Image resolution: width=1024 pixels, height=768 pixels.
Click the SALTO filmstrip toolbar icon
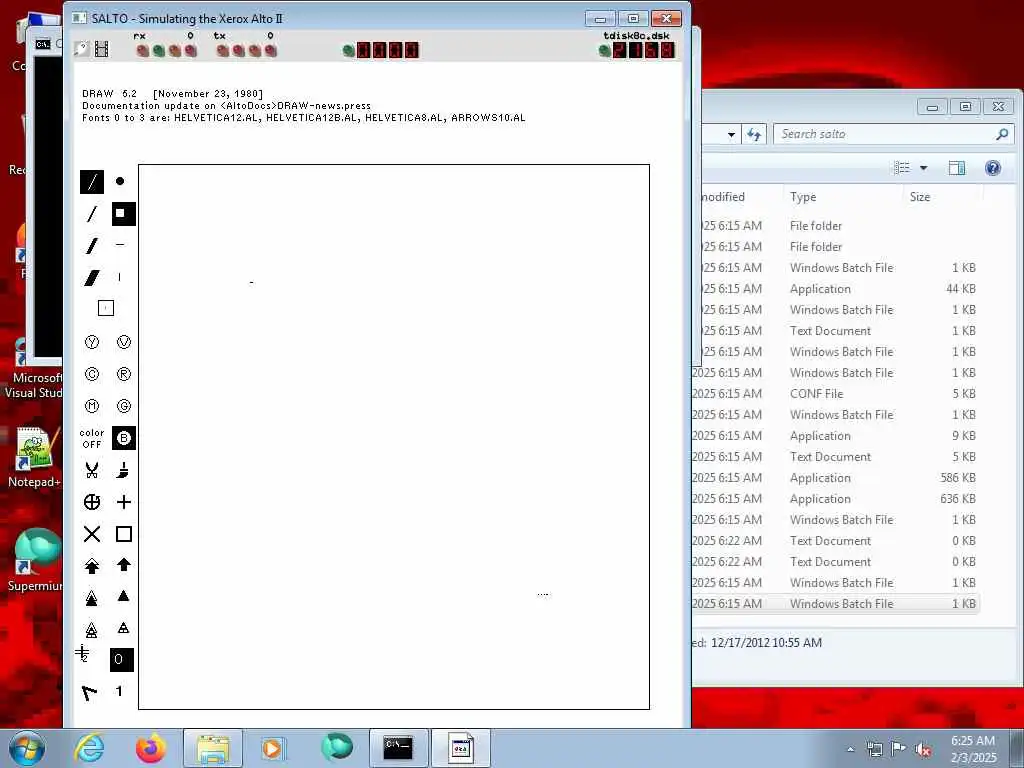tap(101, 48)
